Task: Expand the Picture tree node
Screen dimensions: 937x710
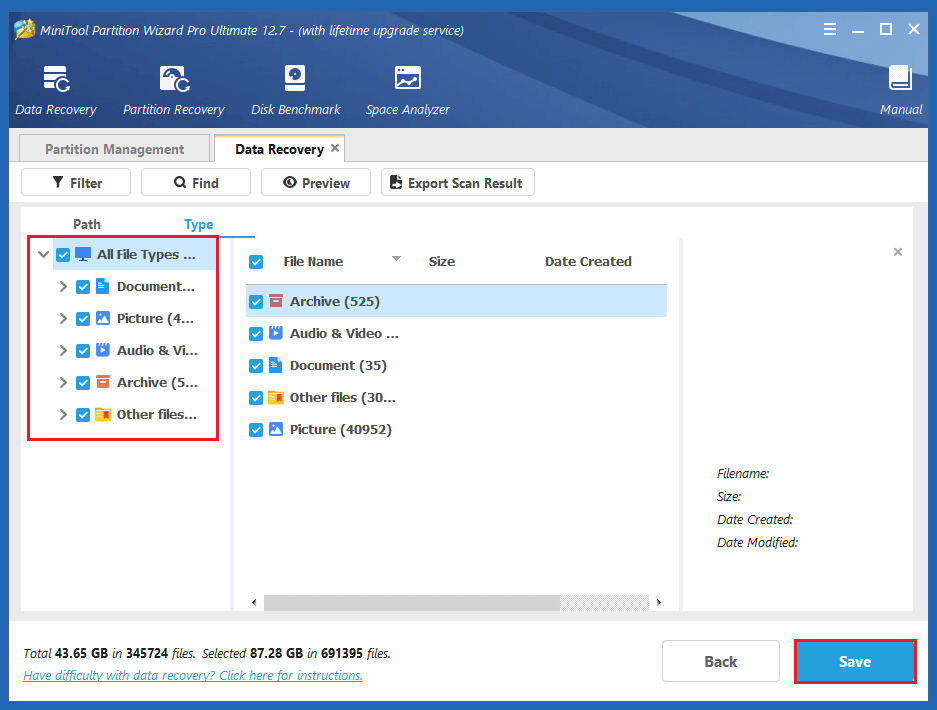Action: click(x=63, y=319)
